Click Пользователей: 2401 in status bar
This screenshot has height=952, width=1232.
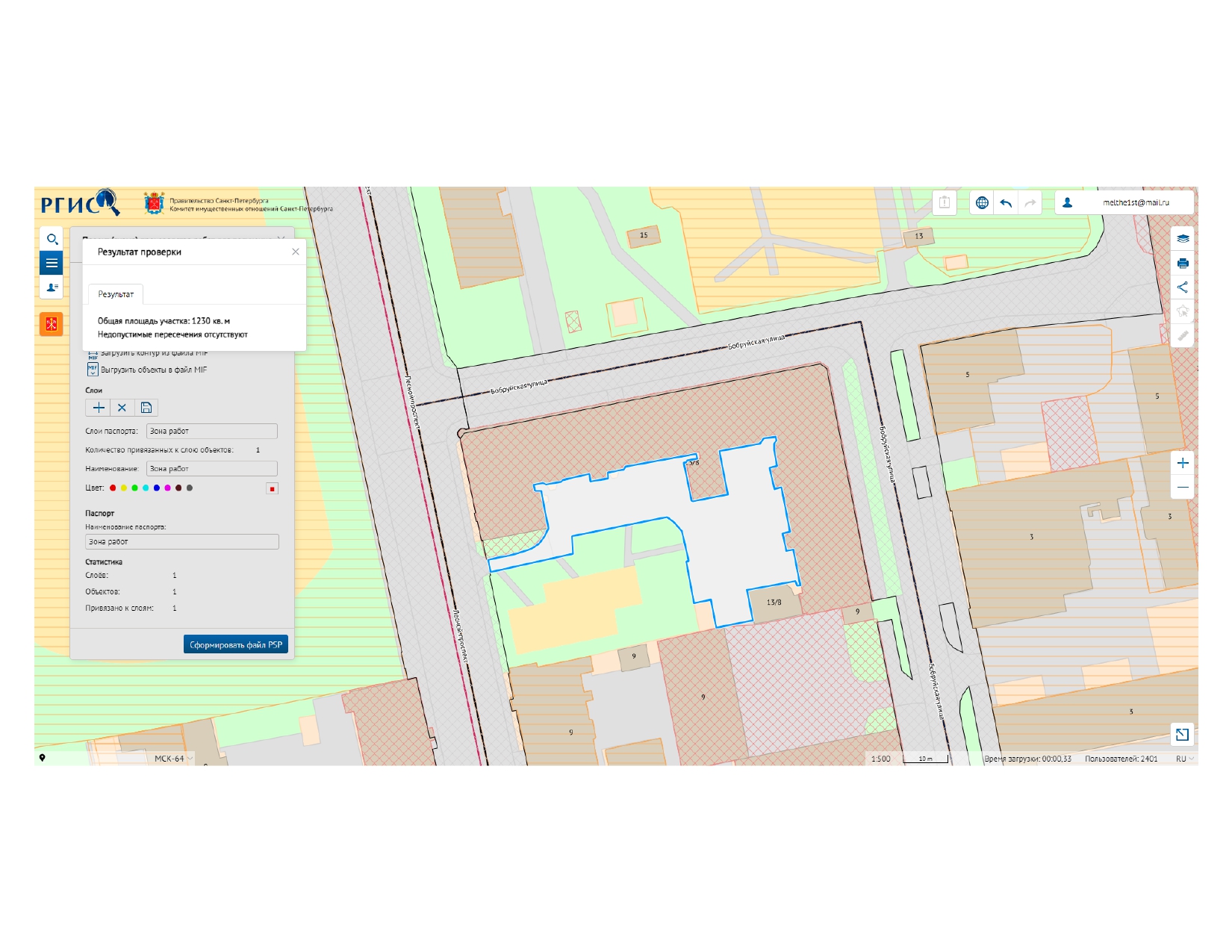pyautogui.click(x=1121, y=759)
